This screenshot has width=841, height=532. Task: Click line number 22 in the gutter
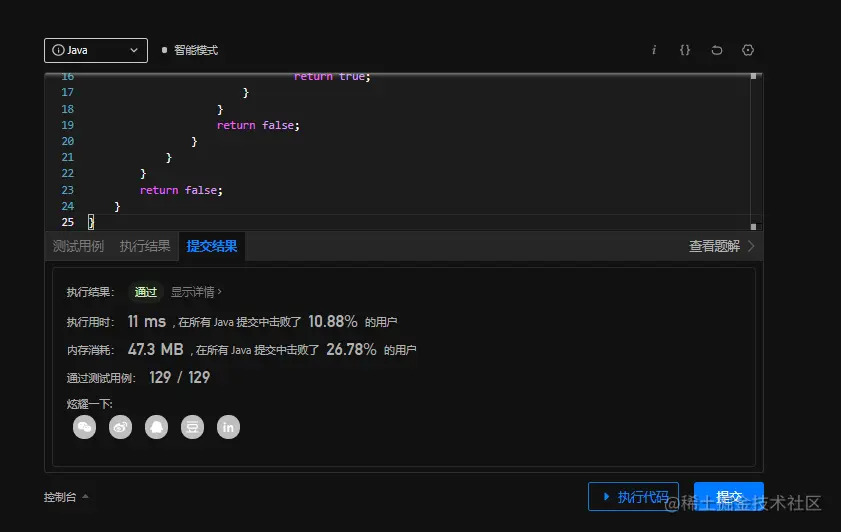(68, 173)
